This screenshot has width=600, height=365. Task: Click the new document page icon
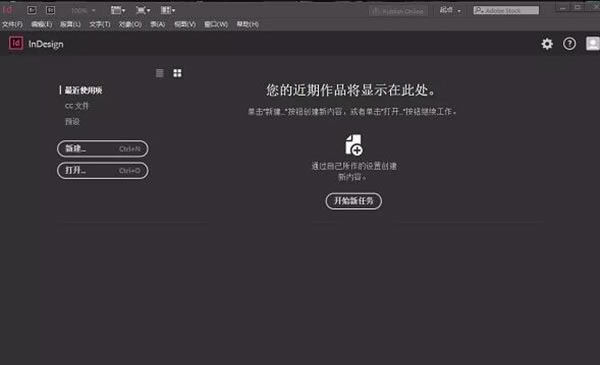pyautogui.click(x=354, y=145)
